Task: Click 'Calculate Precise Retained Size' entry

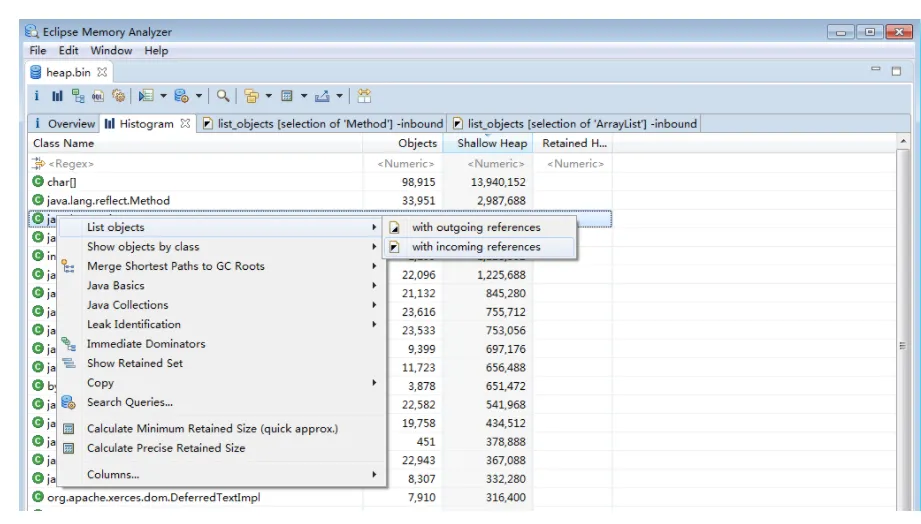Action: [166, 448]
